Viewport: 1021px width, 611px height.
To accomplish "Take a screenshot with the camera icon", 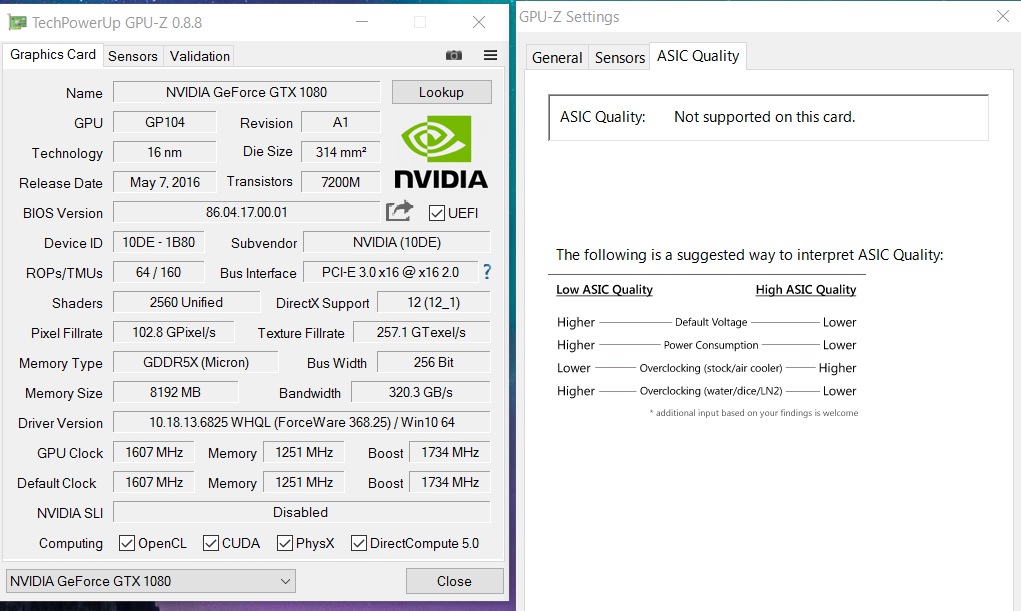I will click(454, 55).
